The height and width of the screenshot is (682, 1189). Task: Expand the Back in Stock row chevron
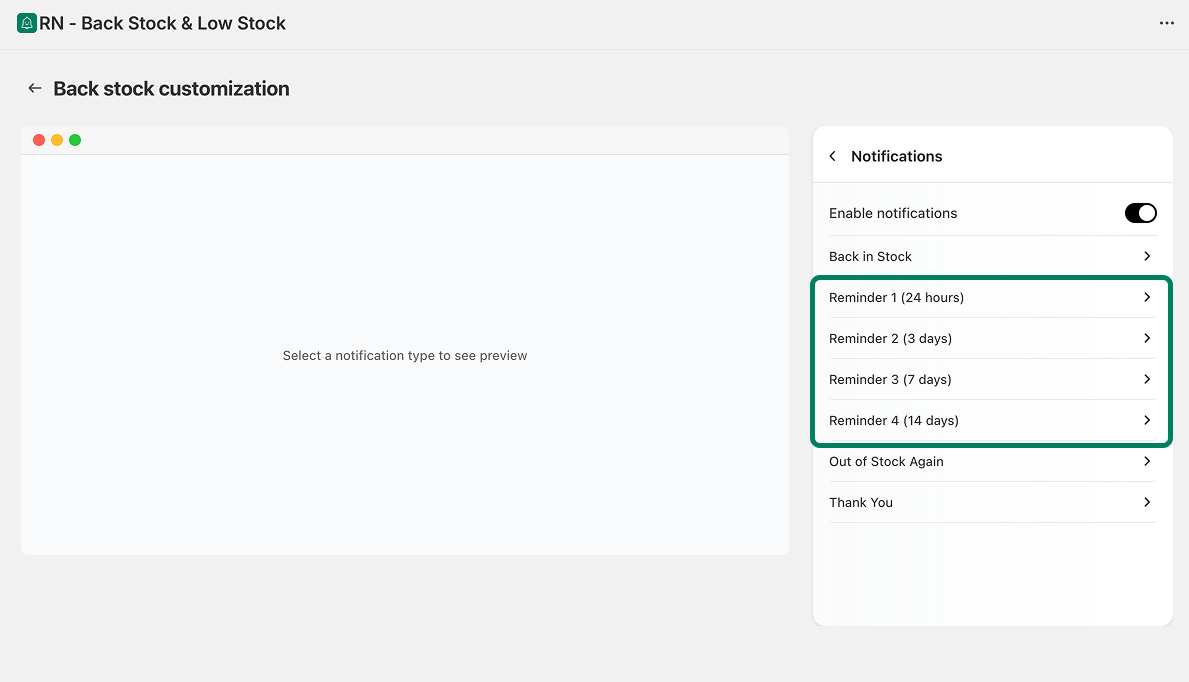(1147, 256)
